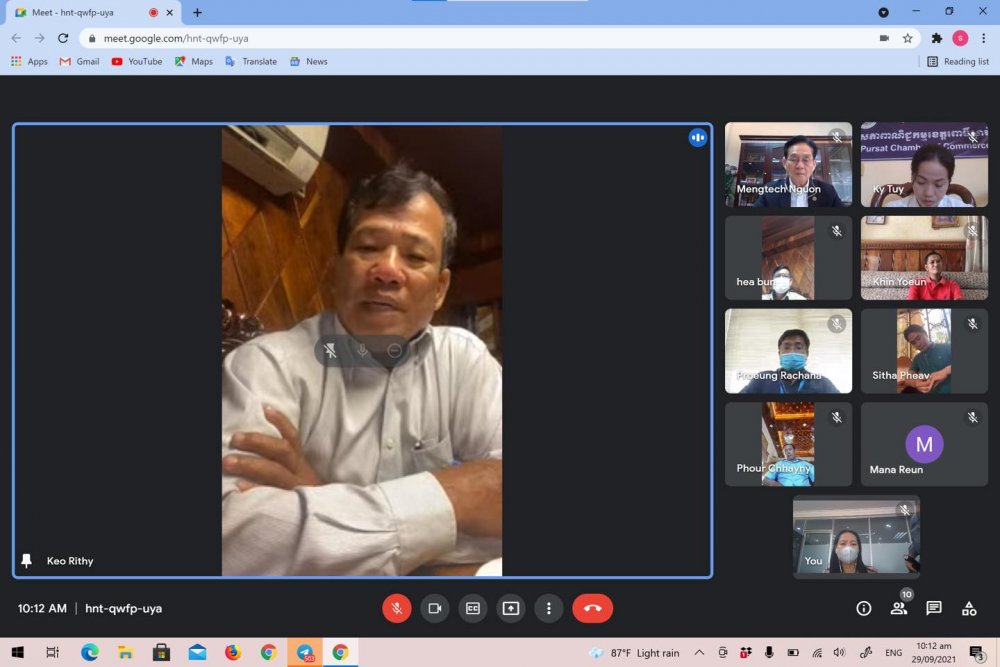Open the Activities panel icon
The width and height of the screenshot is (1000, 667).
pyautogui.click(x=969, y=608)
